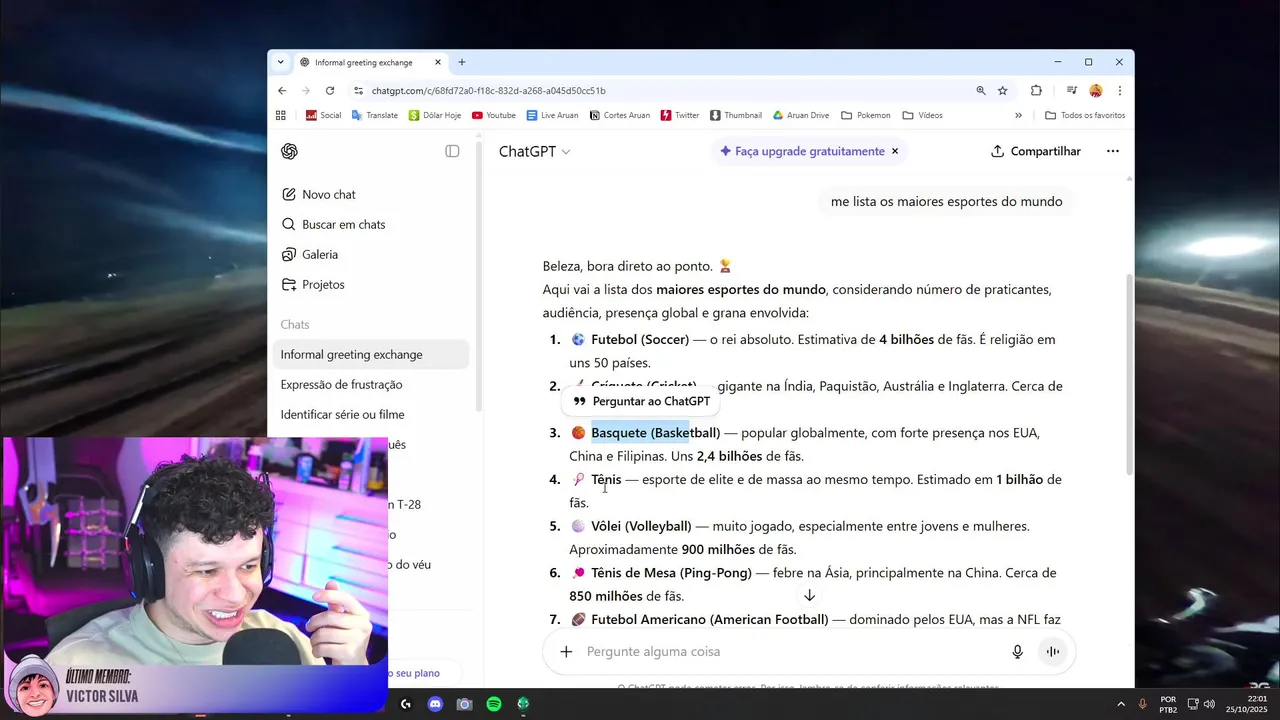The image size is (1280, 720).
Task: Expand hidden bookmarks with double chevron
Action: click(x=1018, y=115)
